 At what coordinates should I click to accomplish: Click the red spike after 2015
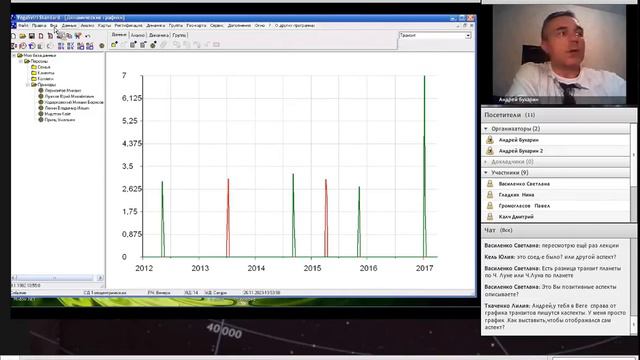pos(326,218)
